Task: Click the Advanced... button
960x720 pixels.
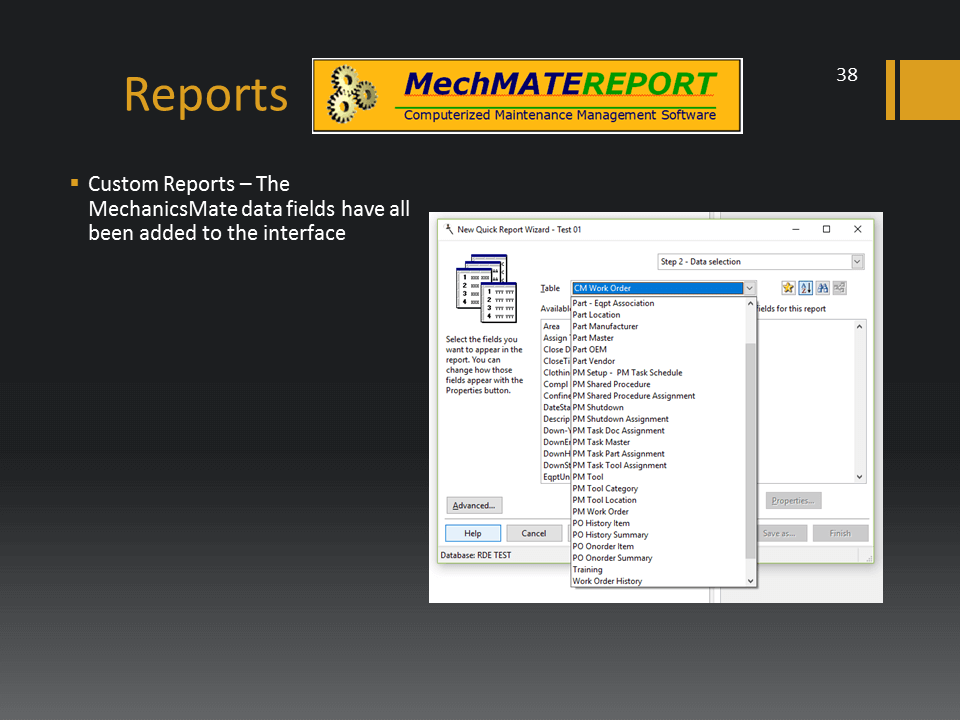Action: (x=474, y=506)
